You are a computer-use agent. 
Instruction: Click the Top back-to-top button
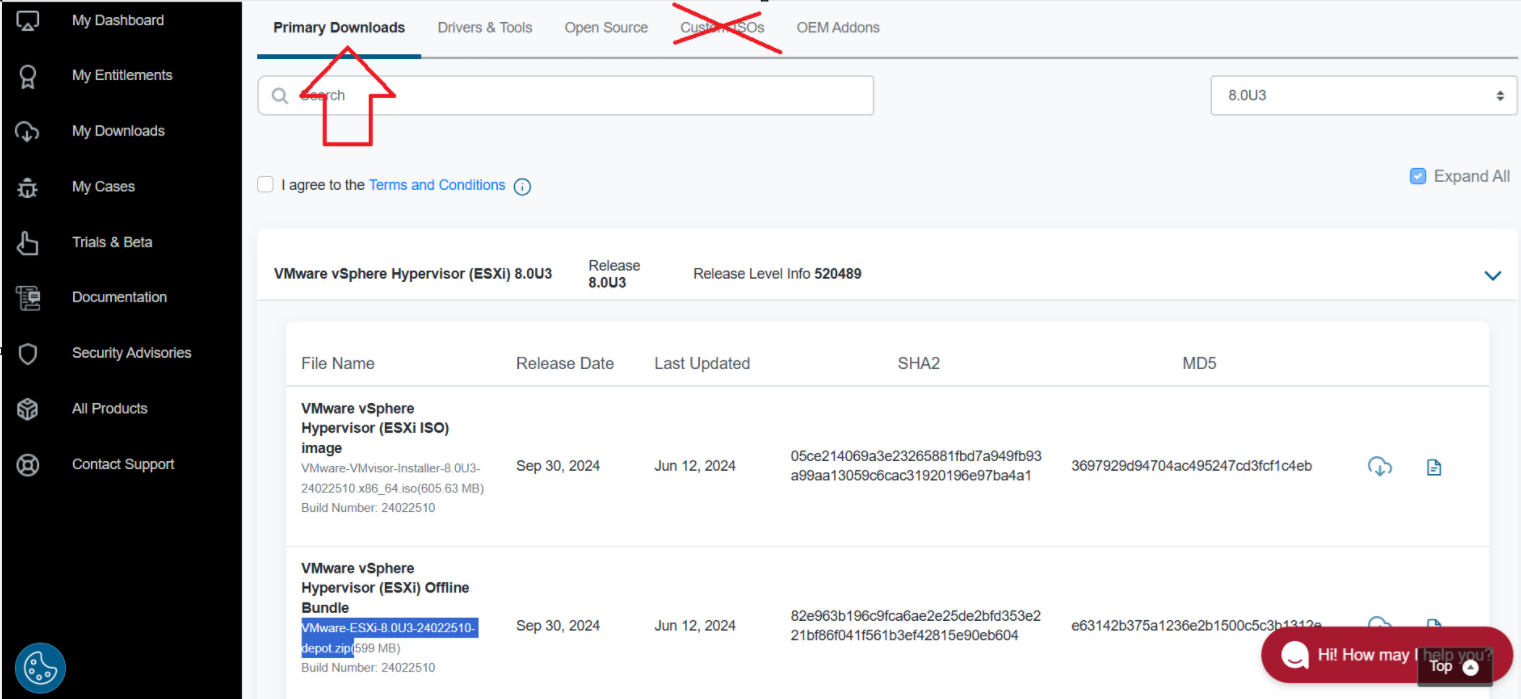point(1454,666)
